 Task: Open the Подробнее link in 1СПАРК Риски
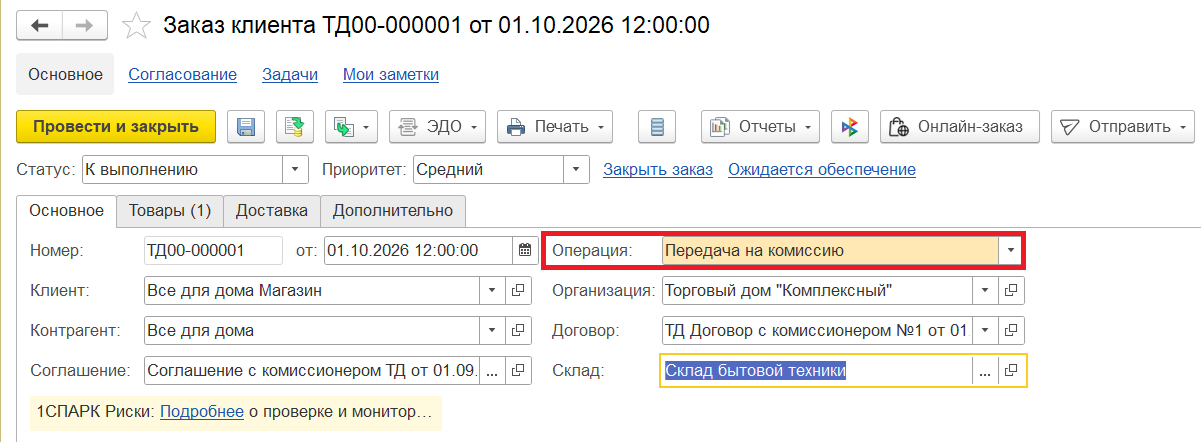tap(202, 410)
